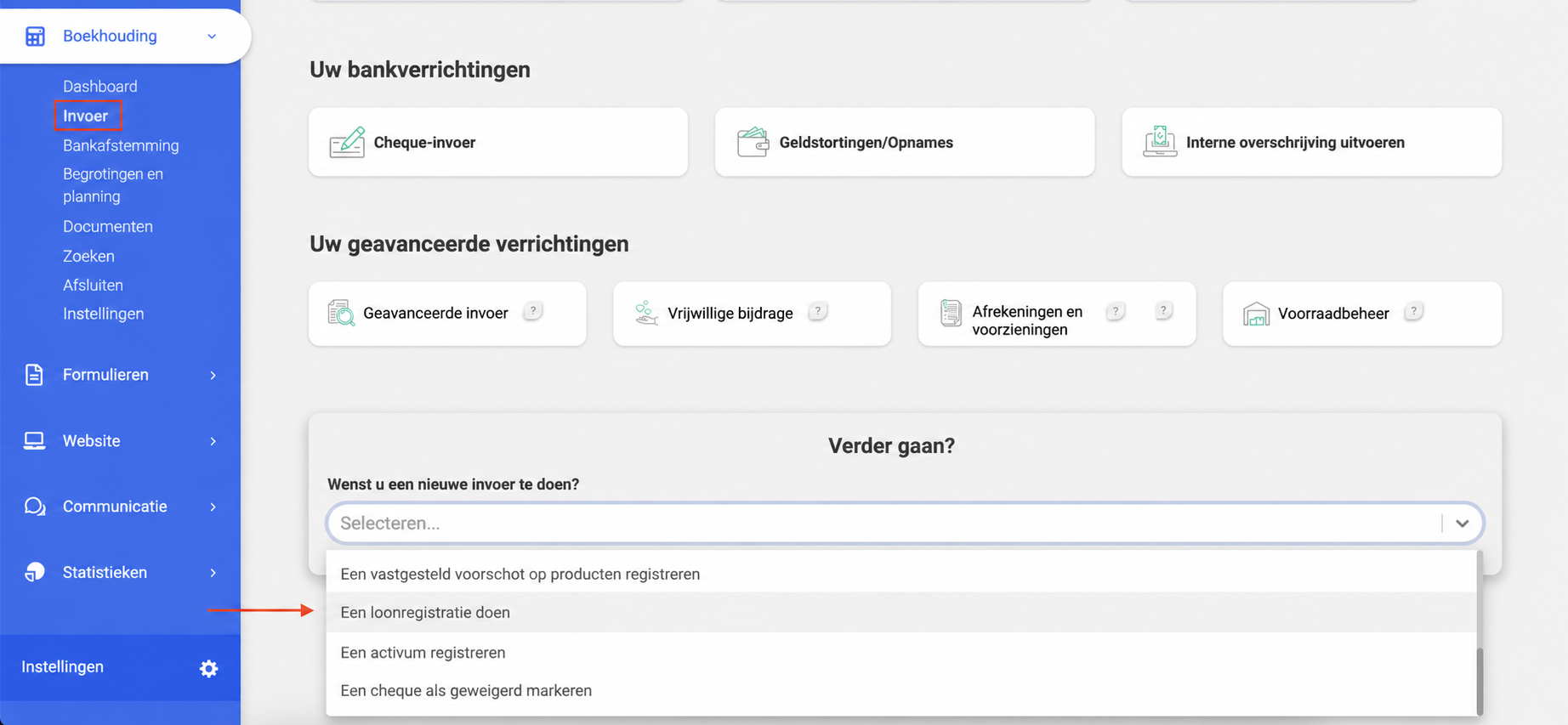Click the Website laptop icon

[x=34, y=441]
